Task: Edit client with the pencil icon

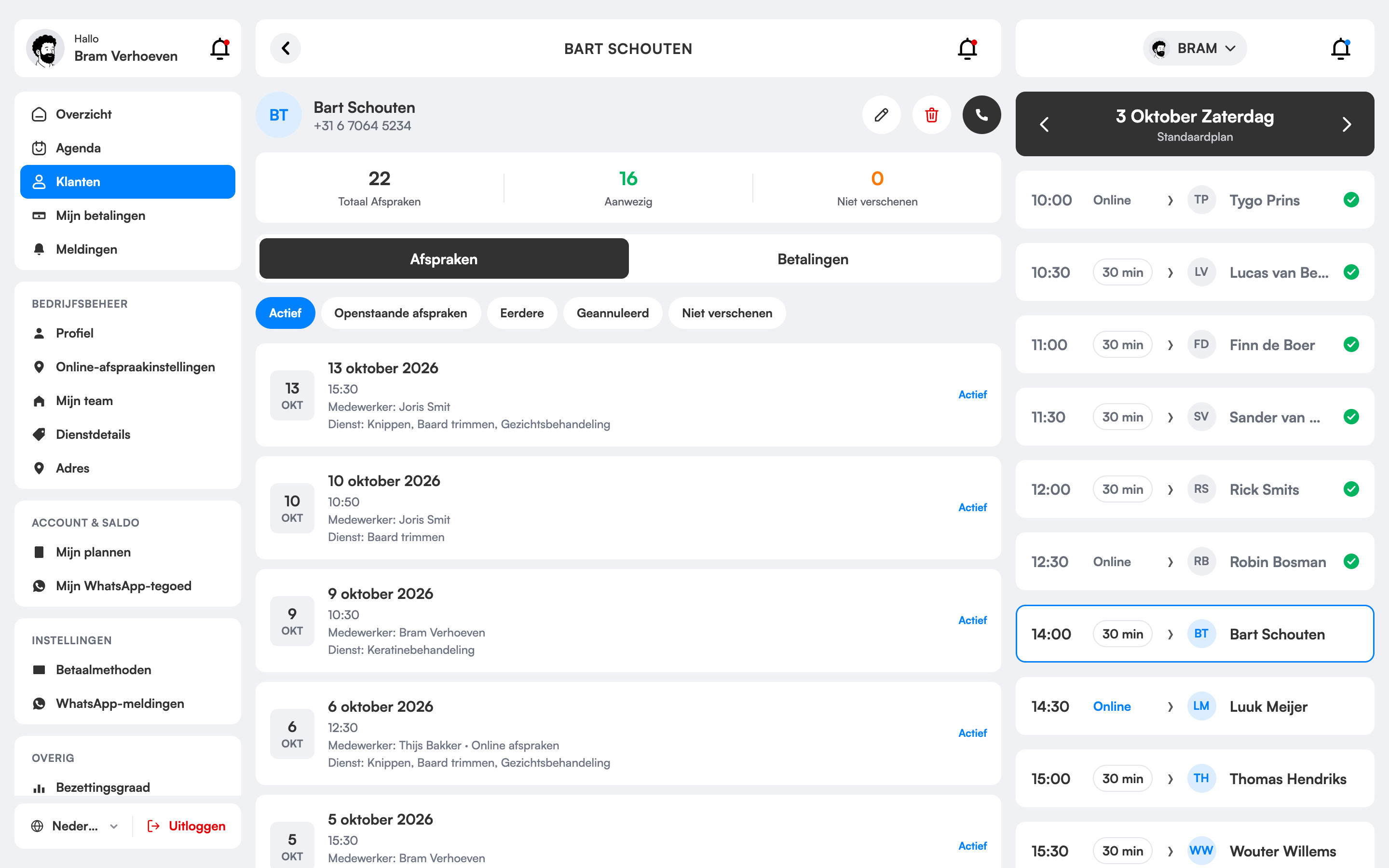Action: coord(881,115)
